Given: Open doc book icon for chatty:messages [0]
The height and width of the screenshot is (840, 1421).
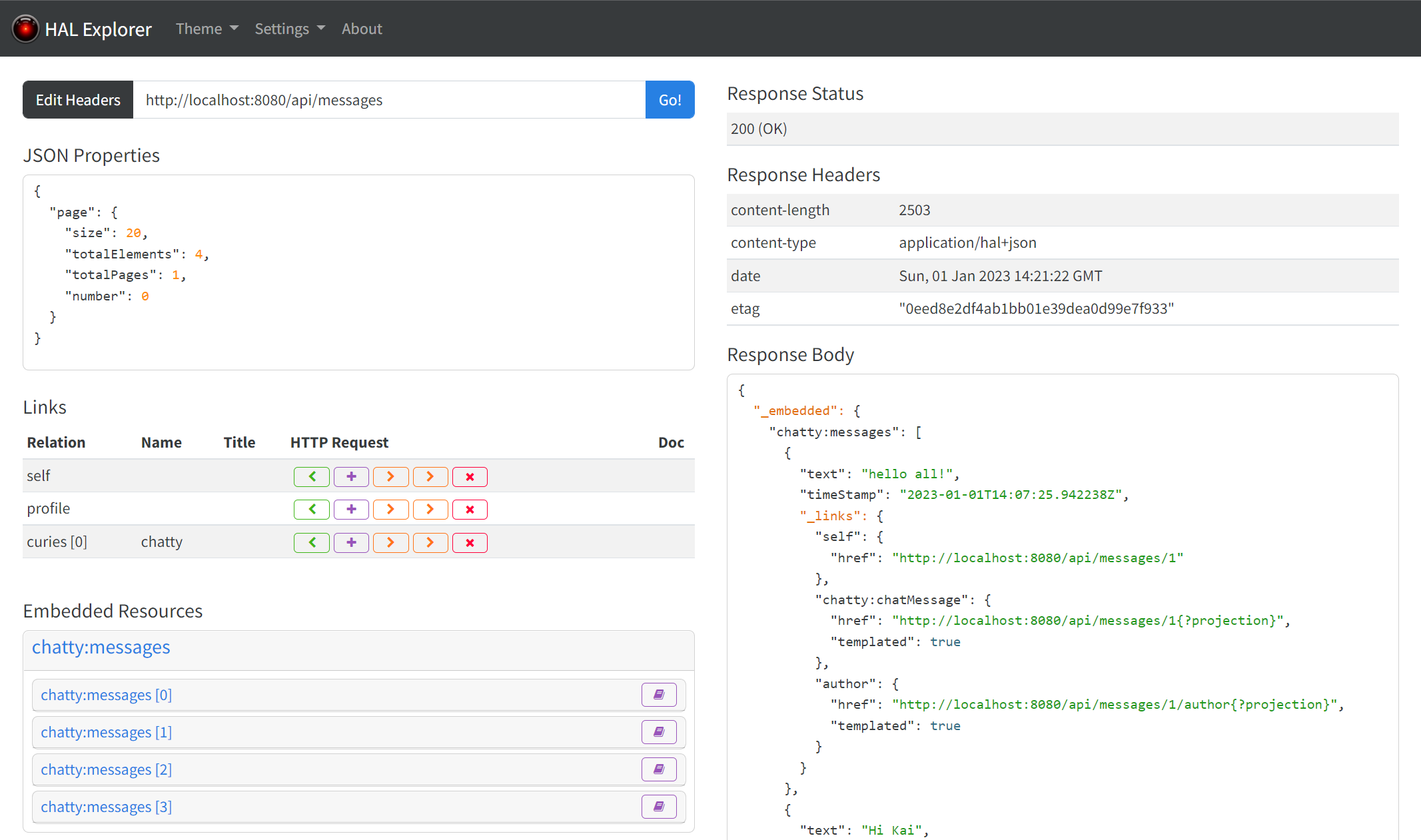Looking at the screenshot, I should [x=658, y=695].
